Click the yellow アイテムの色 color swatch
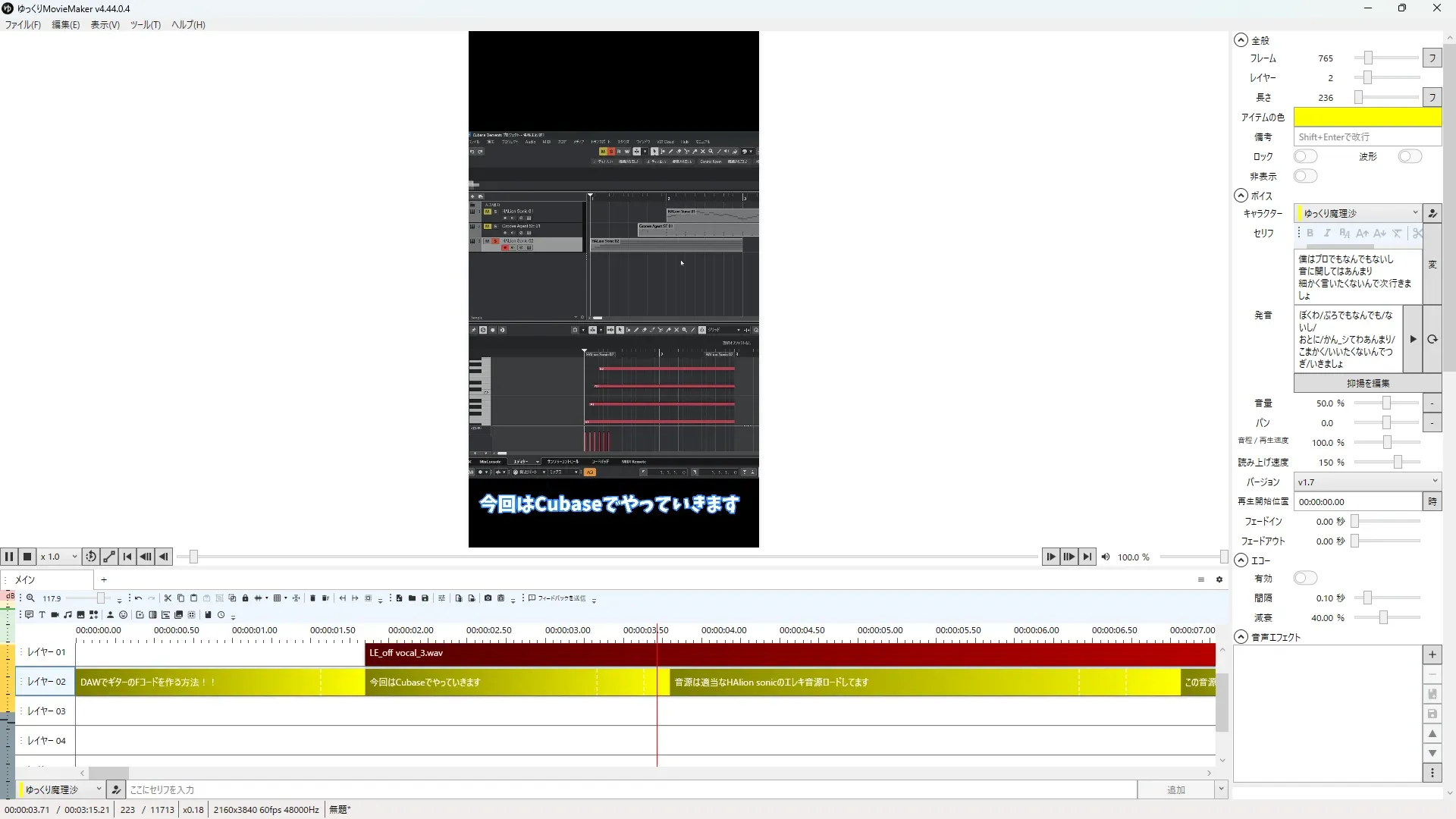The width and height of the screenshot is (1456, 819). pyautogui.click(x=1367, y=117)
